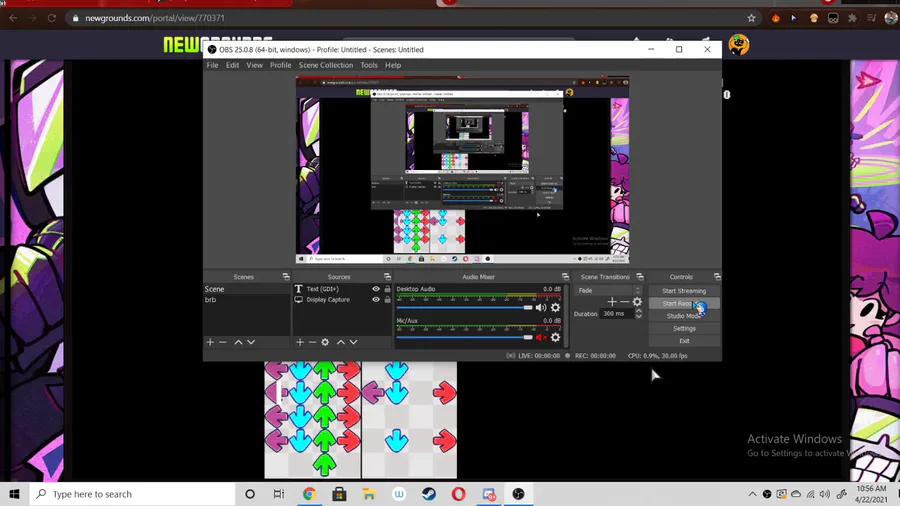
Task: Click Chrome address bar URL
Action: point(155,18)
